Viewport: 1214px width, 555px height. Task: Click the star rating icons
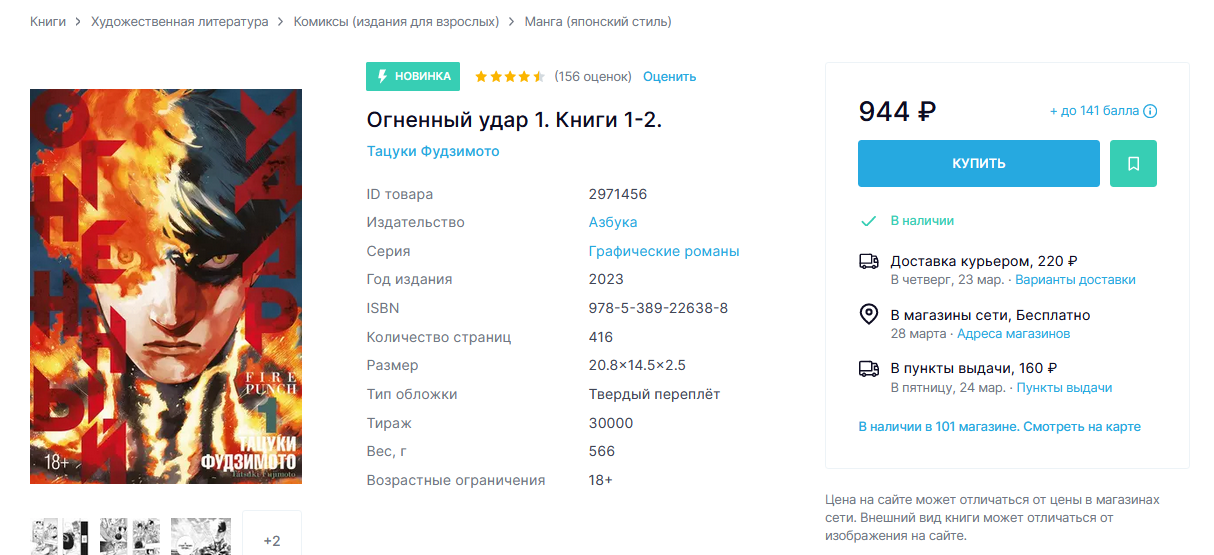(x=510, y=76)
